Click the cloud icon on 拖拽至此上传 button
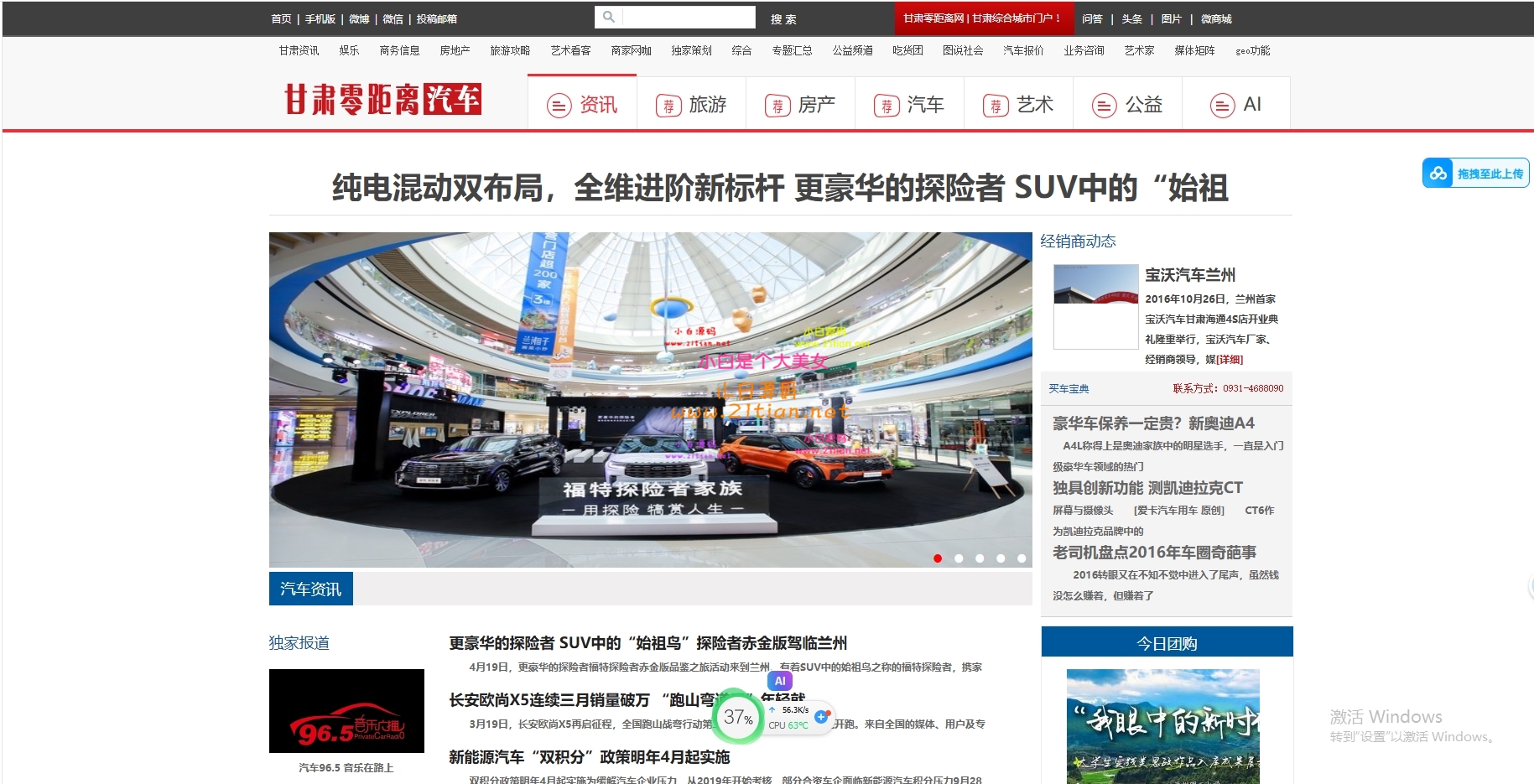 pyautogui.click(x=1438, y=173)
